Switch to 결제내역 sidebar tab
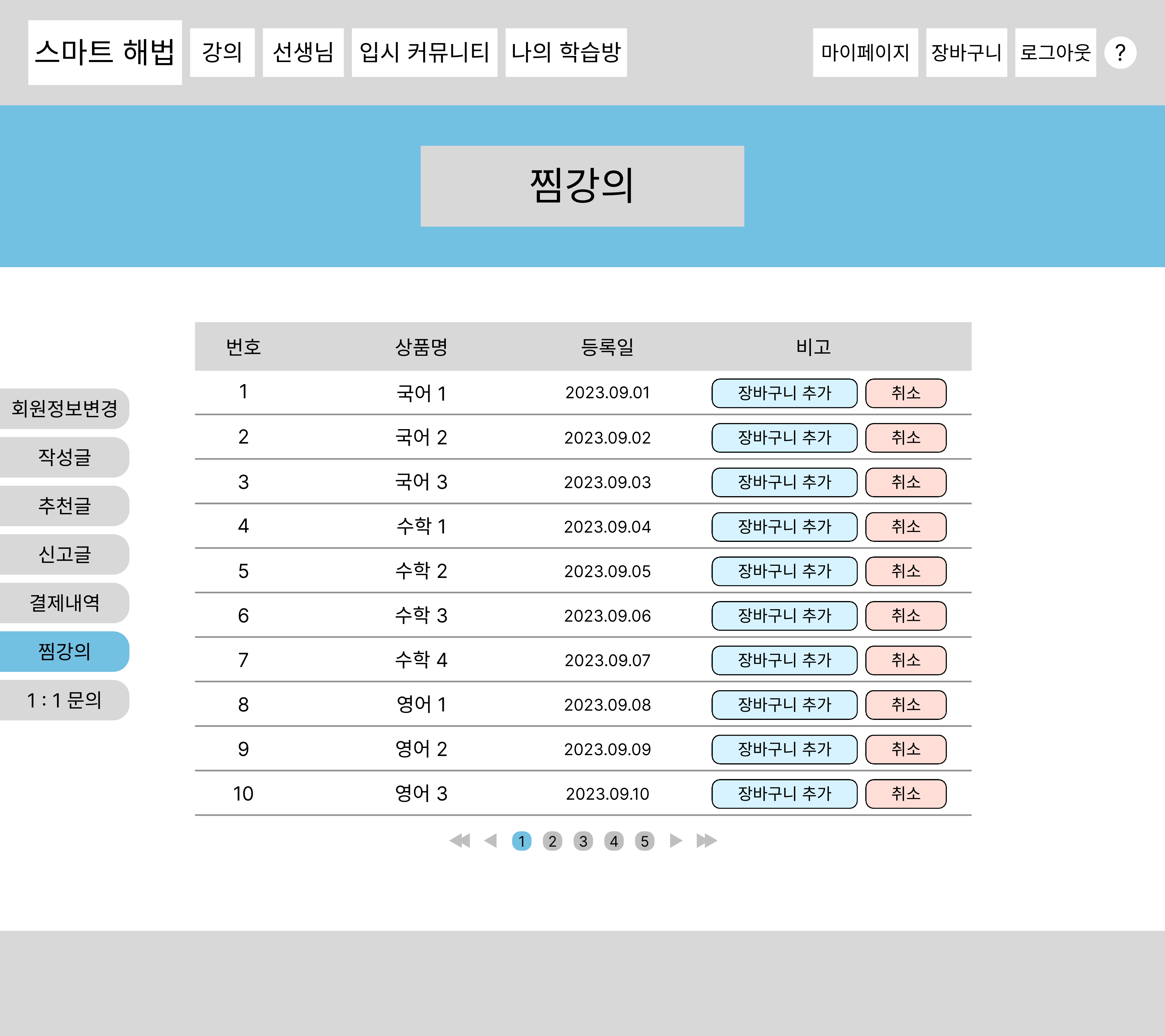 64,603
